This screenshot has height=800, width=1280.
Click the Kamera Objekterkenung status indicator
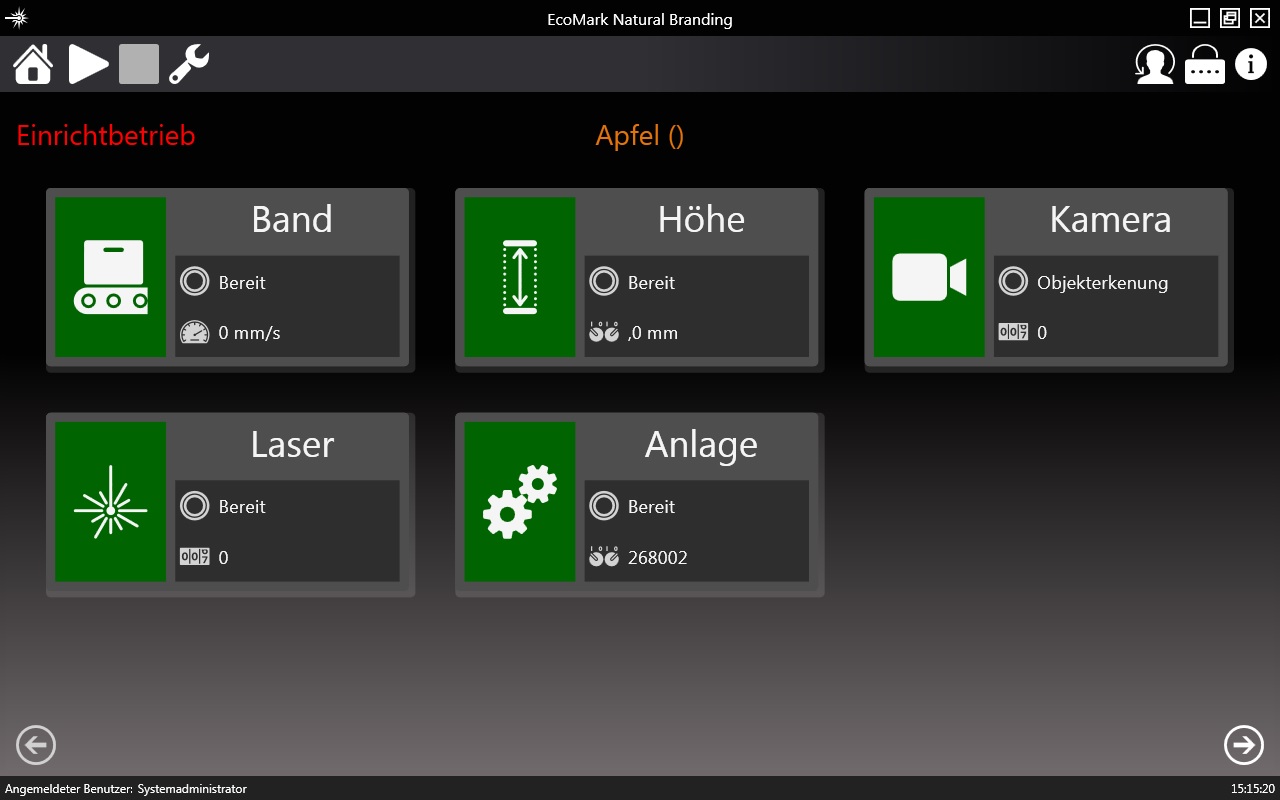[1013, 282]
